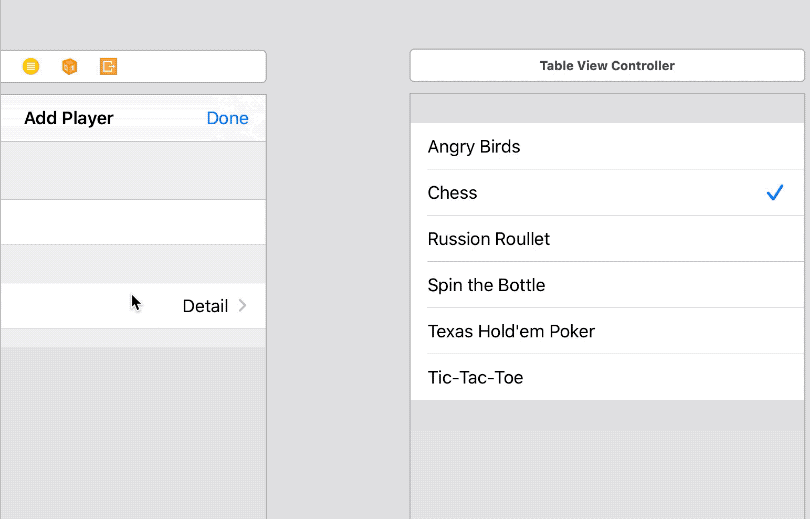Choose the Tic-Tac-Toe row
Viewport: 810px width, 519px height.
click(608, 377)
